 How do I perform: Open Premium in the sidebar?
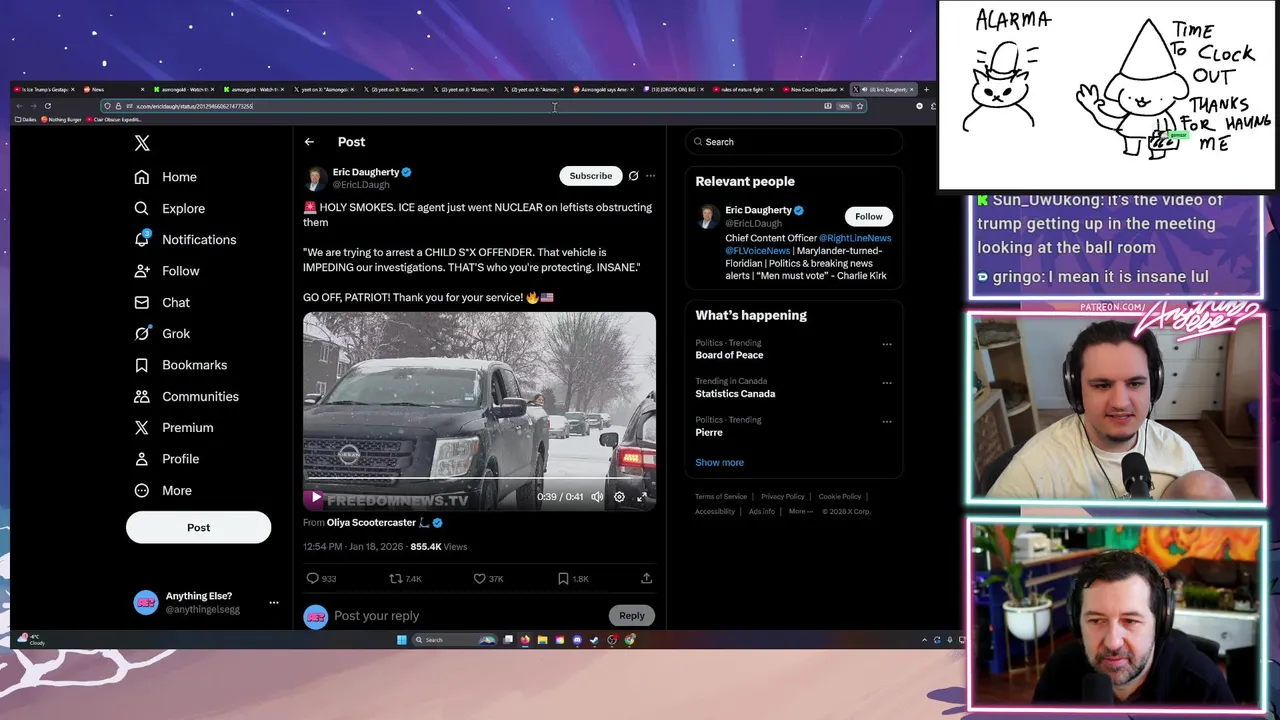tap(174, 427)
